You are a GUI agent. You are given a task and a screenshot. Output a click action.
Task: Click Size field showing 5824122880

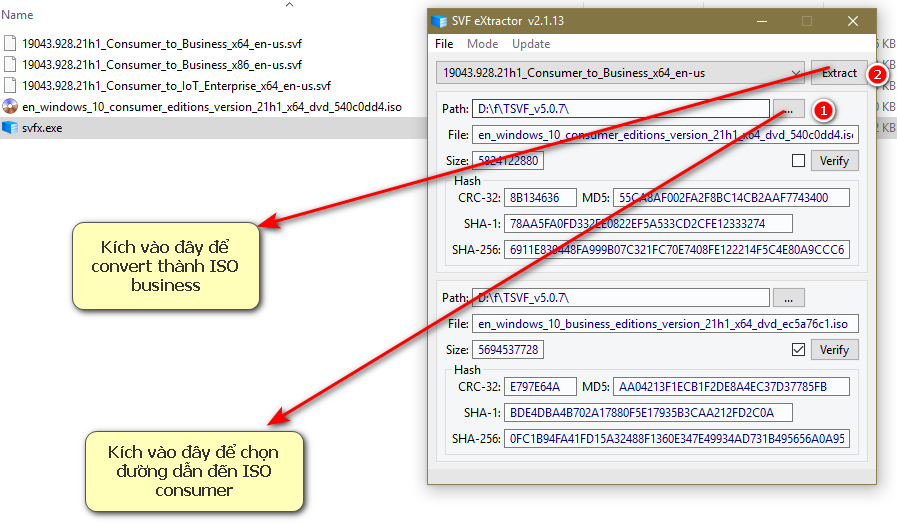click(x=508, y=161)
